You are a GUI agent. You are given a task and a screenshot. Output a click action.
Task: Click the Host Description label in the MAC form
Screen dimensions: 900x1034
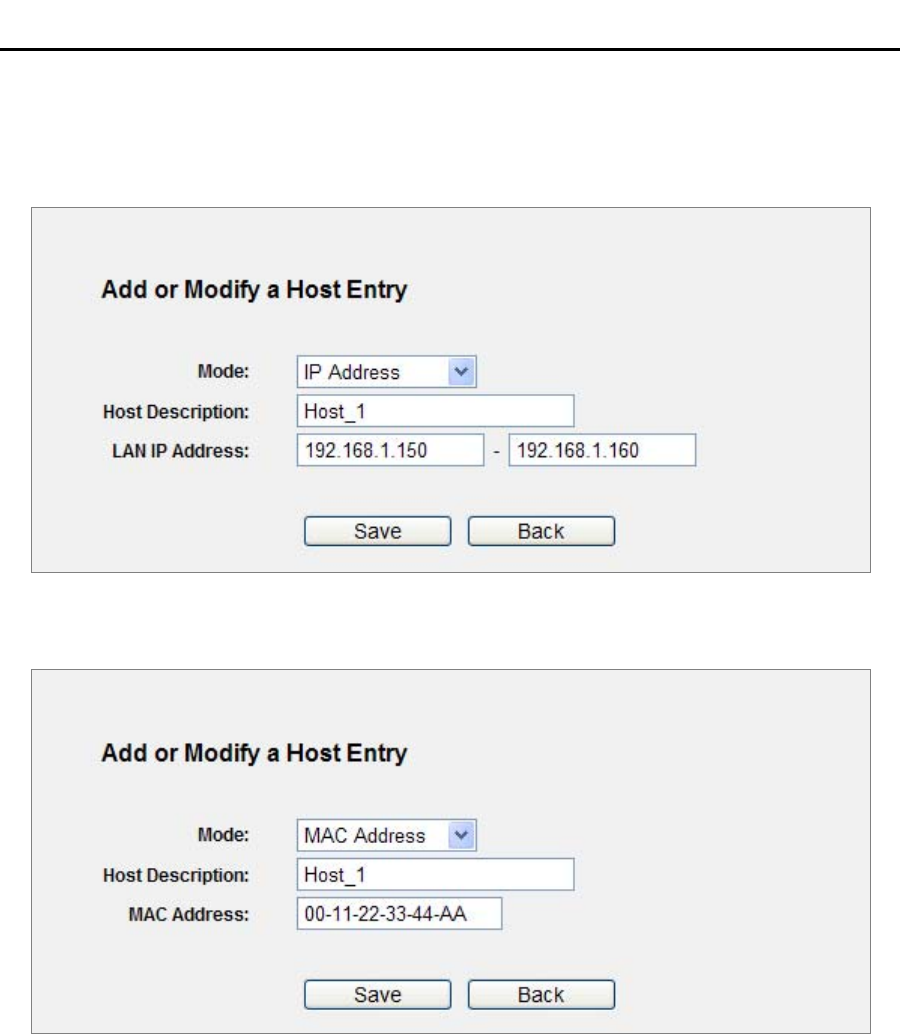point(175,875)
